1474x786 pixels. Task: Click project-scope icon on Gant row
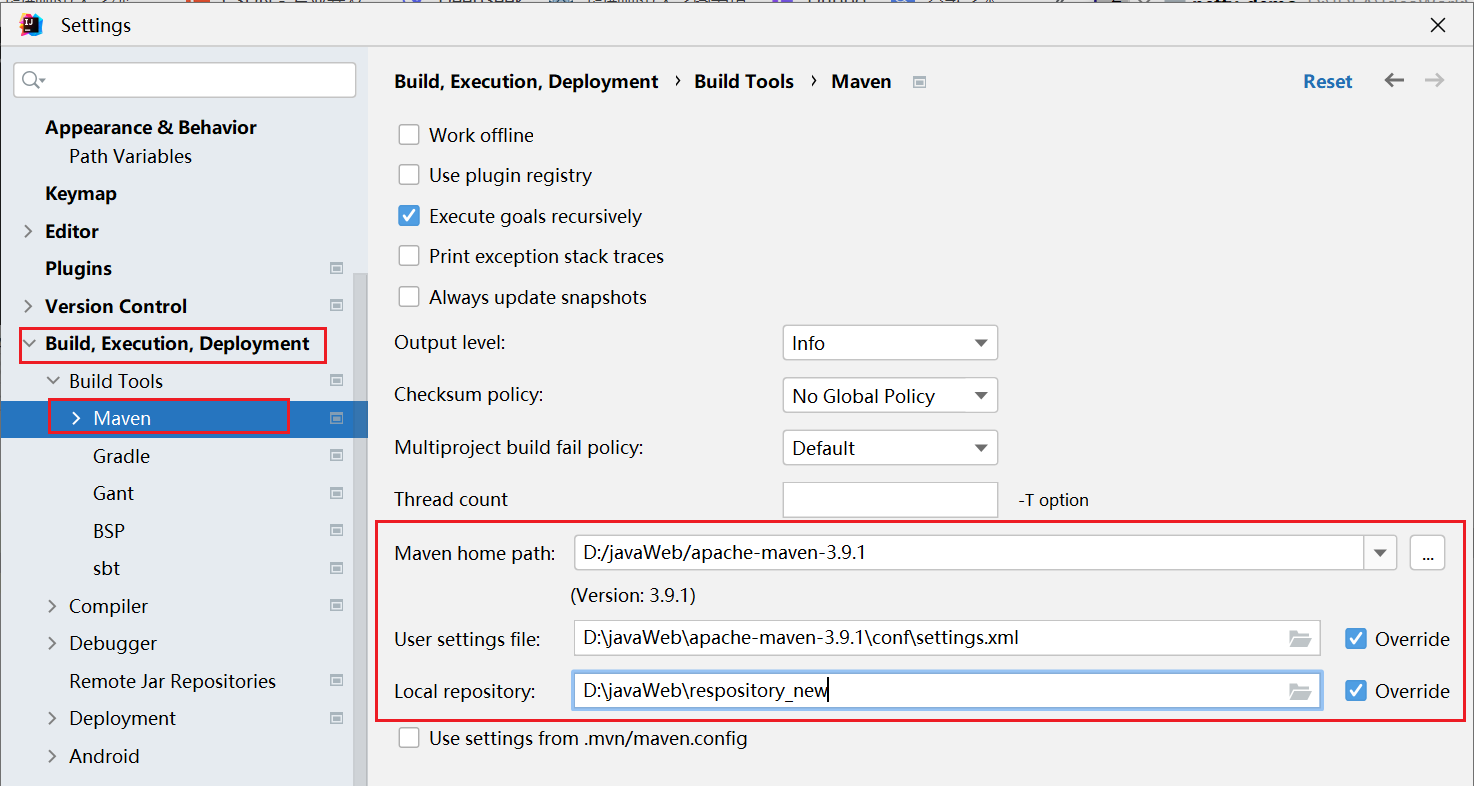pyautogui.click(x=337, y=493)
